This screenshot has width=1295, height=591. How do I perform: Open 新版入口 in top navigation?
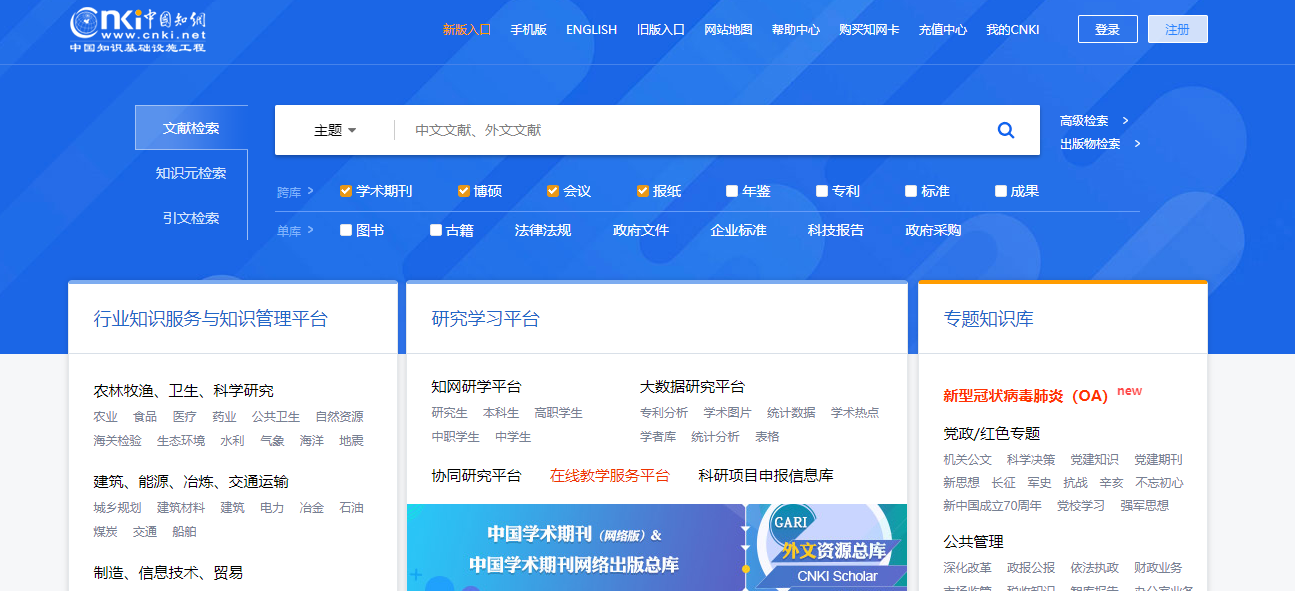tap(467, 30)
